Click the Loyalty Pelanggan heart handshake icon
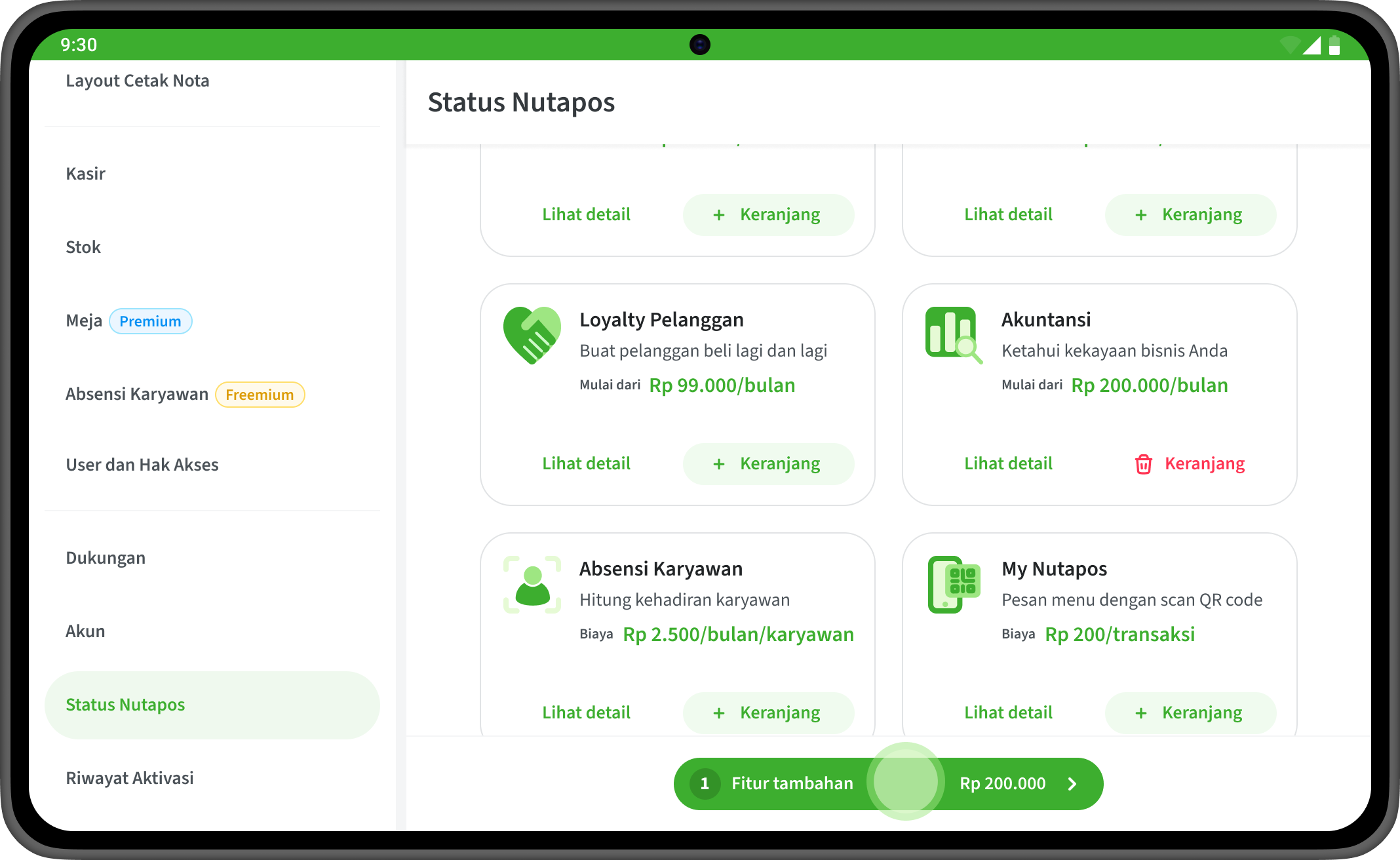This screenshot has width=1400, height=860. (532, 335)
